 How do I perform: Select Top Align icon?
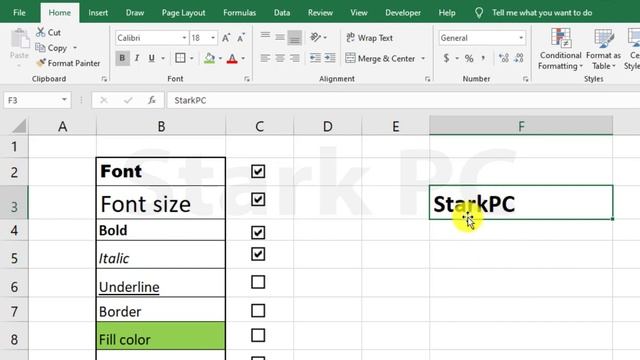pyautogui.click(x=265, y=37)
